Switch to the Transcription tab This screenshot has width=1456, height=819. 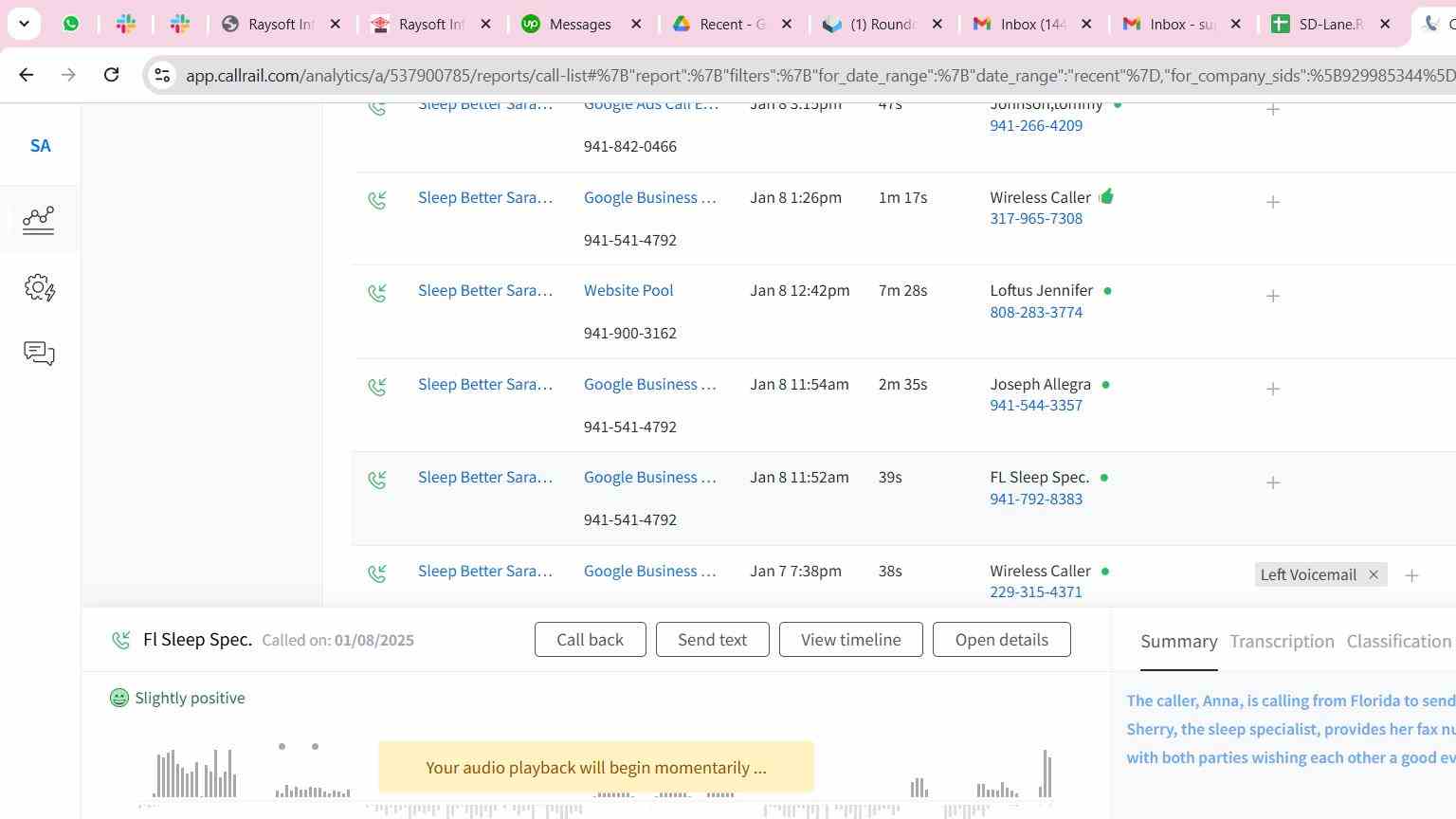click(x=1282, y=642)
